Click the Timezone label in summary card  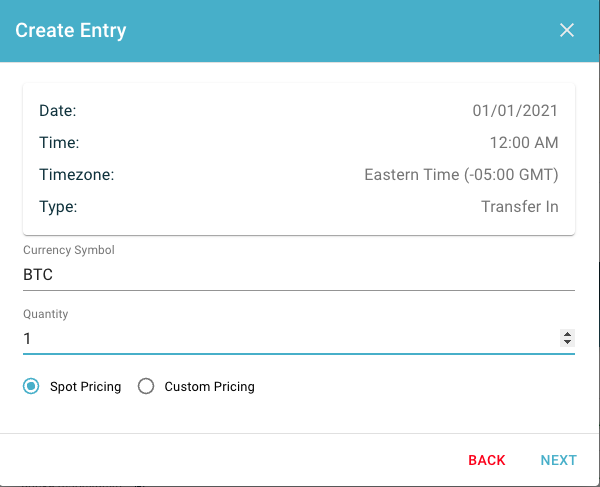(77, 175)
